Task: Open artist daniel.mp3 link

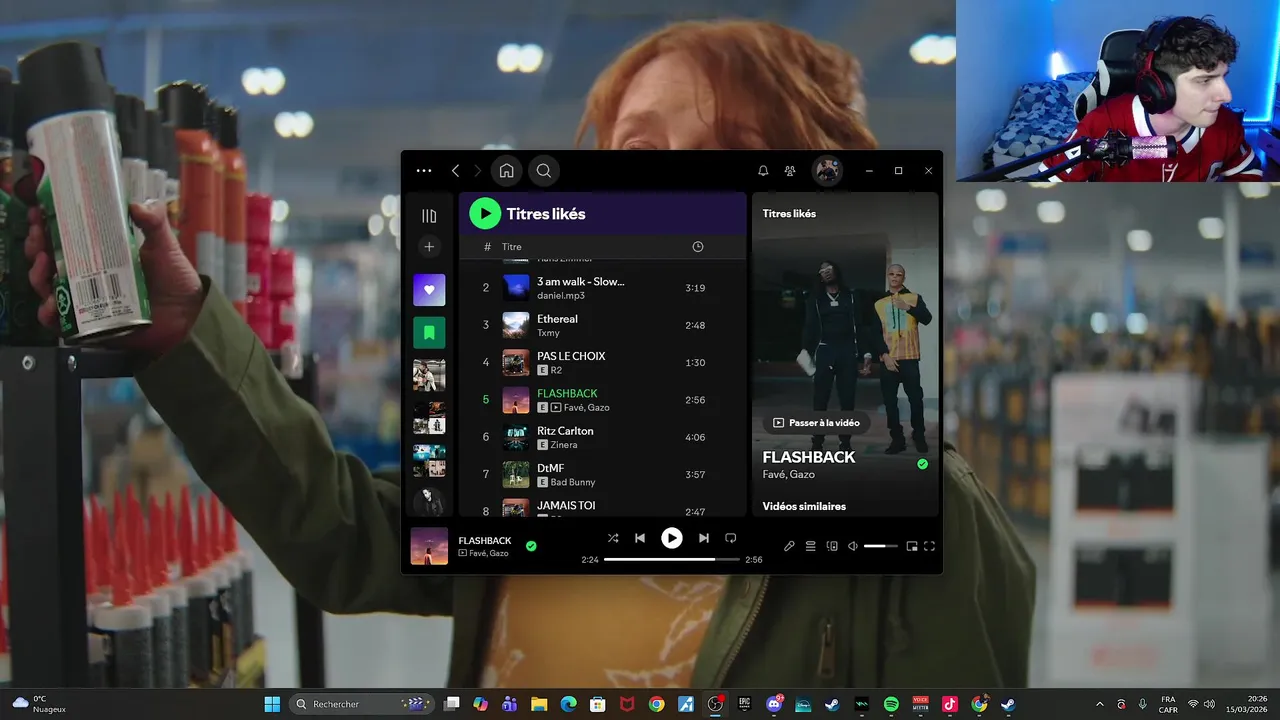Action: point(561,296)
